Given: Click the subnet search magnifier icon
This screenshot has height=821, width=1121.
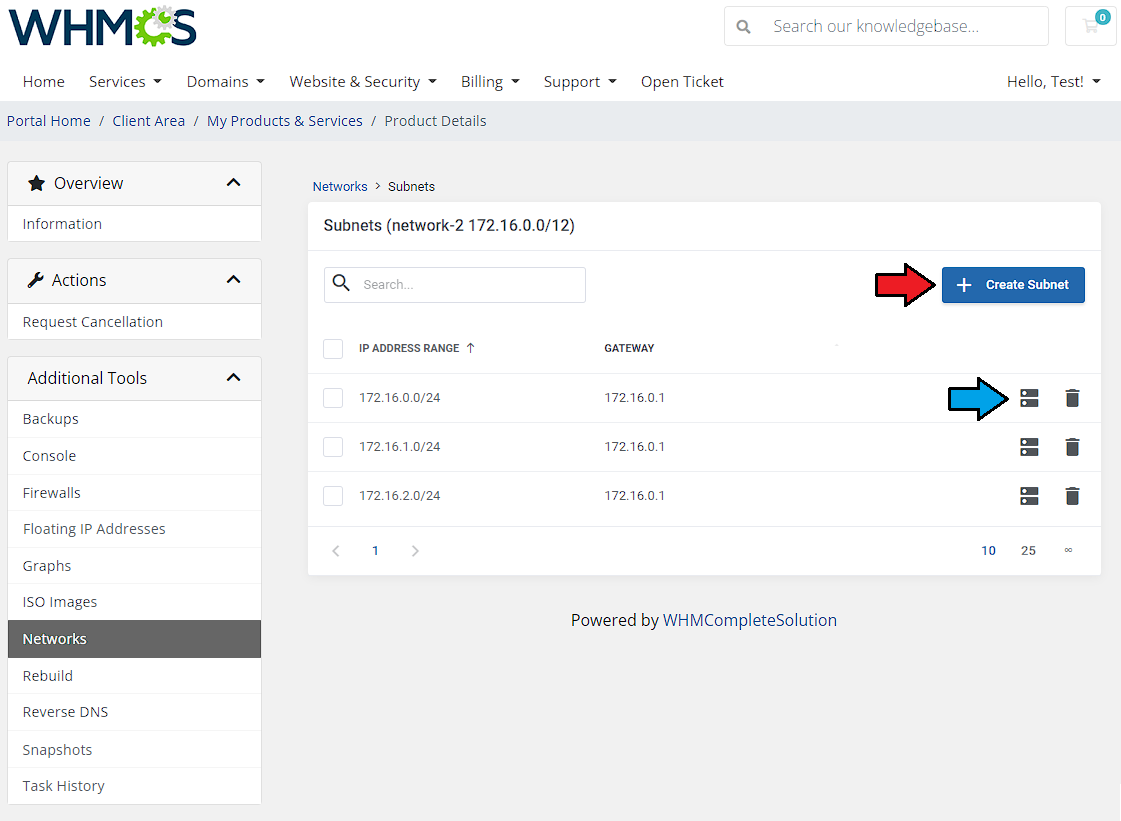Looking at the screenshot, I should [342, 283].
